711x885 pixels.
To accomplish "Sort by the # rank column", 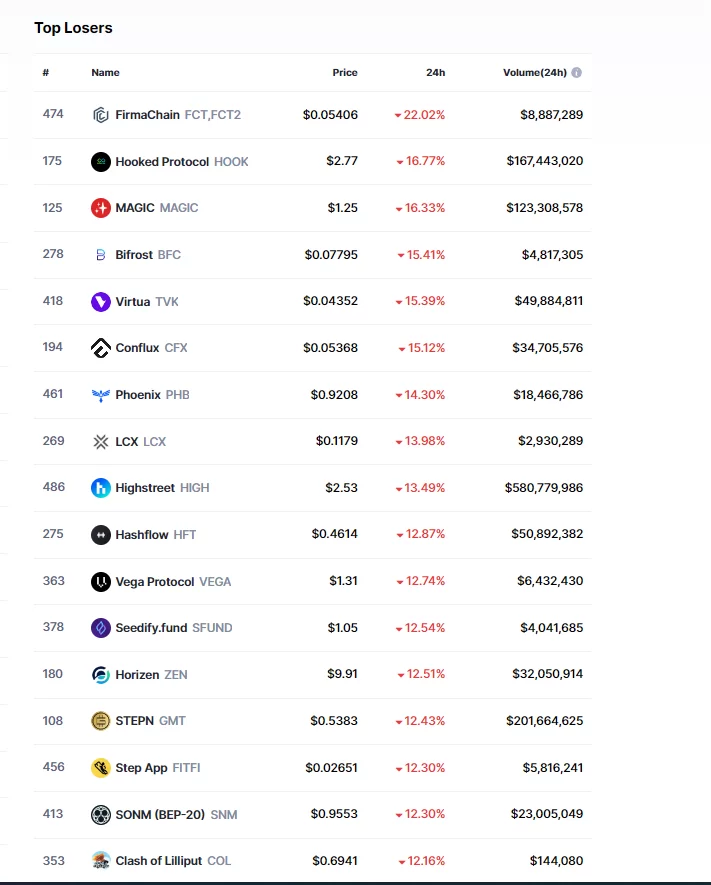I will point(46,73).
